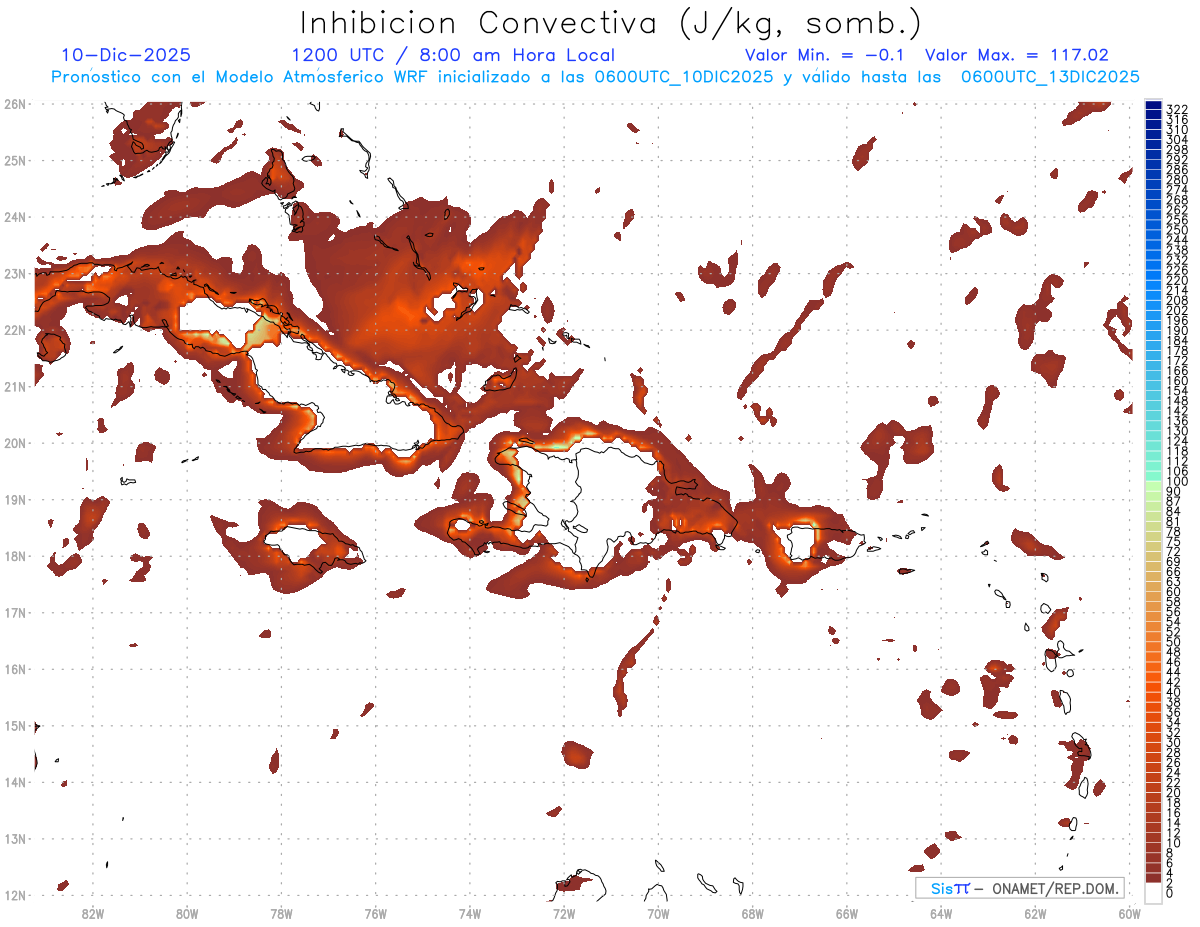The width and height of the screenshot is (1200, 927).
Task: Click the "60W" longitude label
Action: 1129,913
